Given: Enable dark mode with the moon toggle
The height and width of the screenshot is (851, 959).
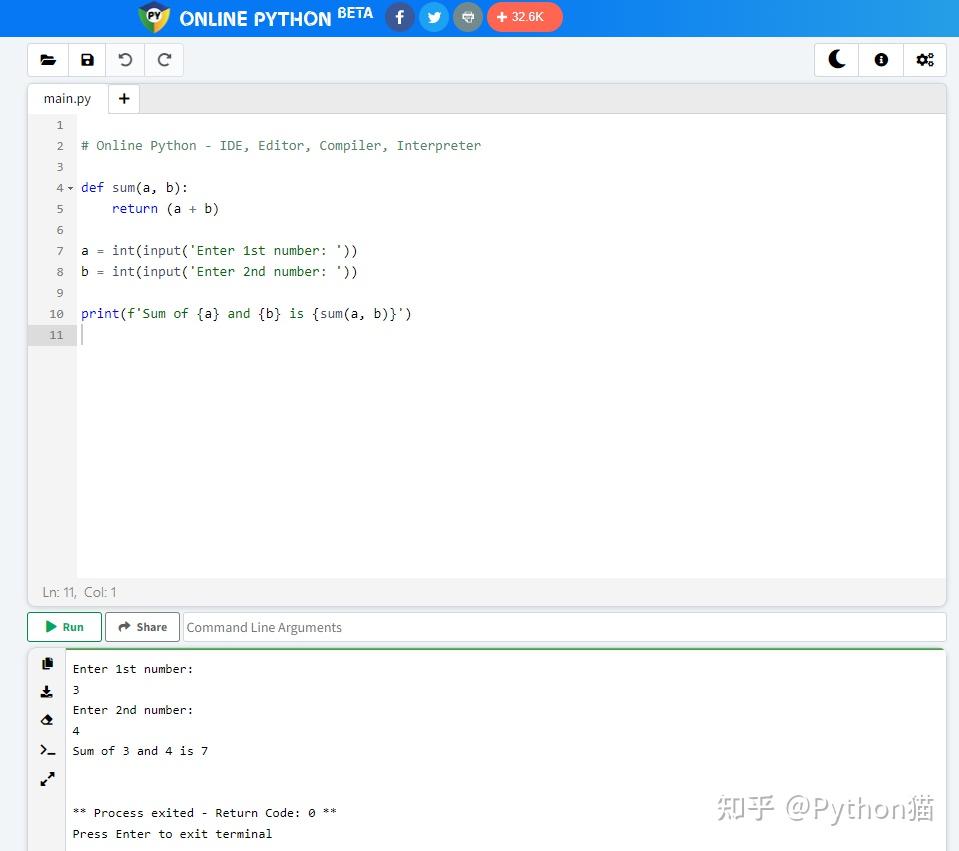Looking at the screenshot, I should [x=836, y=60].
